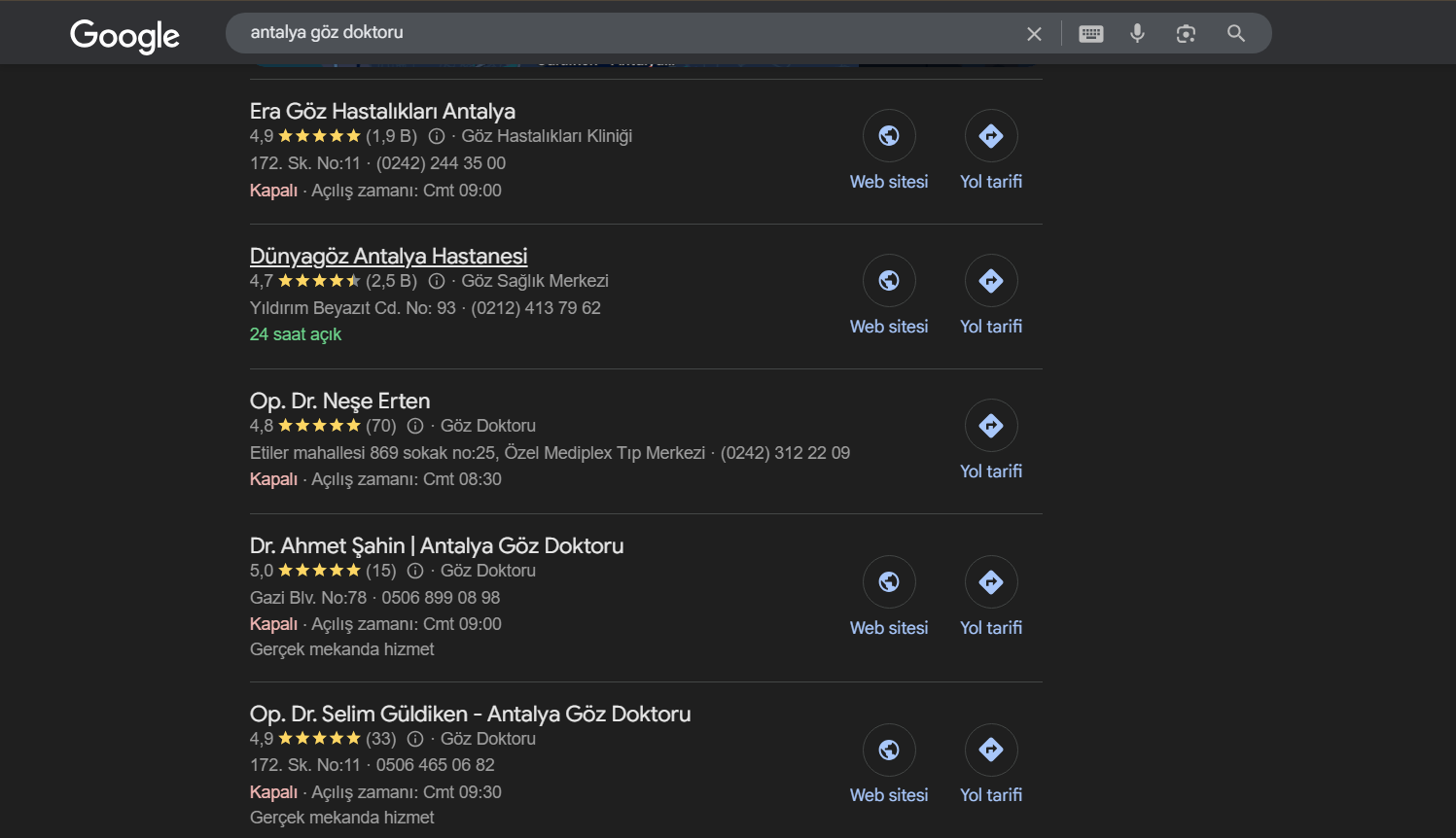Clear the search box with the X icon
The width and height of the screenshot is (1456, 838).
[x=1034, y=34]
